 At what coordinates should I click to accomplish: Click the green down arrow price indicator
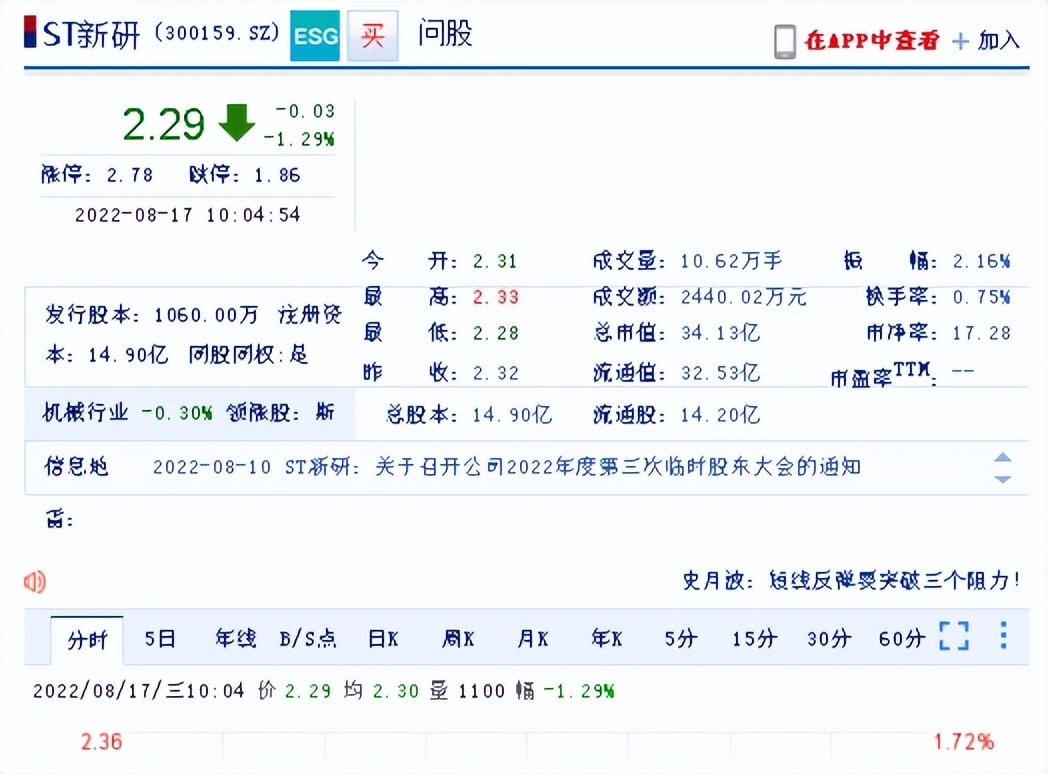coord(236,123)
